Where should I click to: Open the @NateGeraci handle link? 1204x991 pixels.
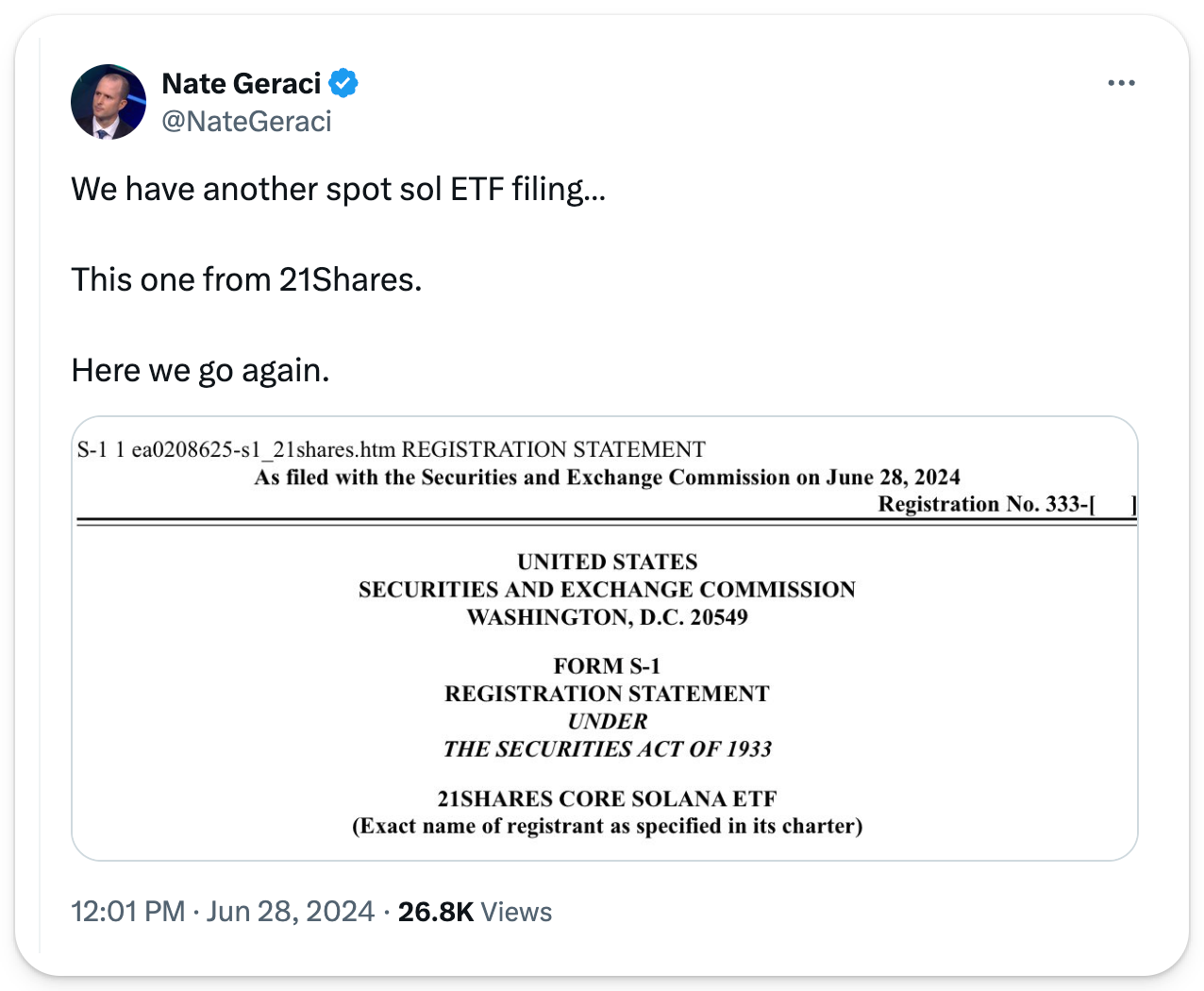click(247, 122)
